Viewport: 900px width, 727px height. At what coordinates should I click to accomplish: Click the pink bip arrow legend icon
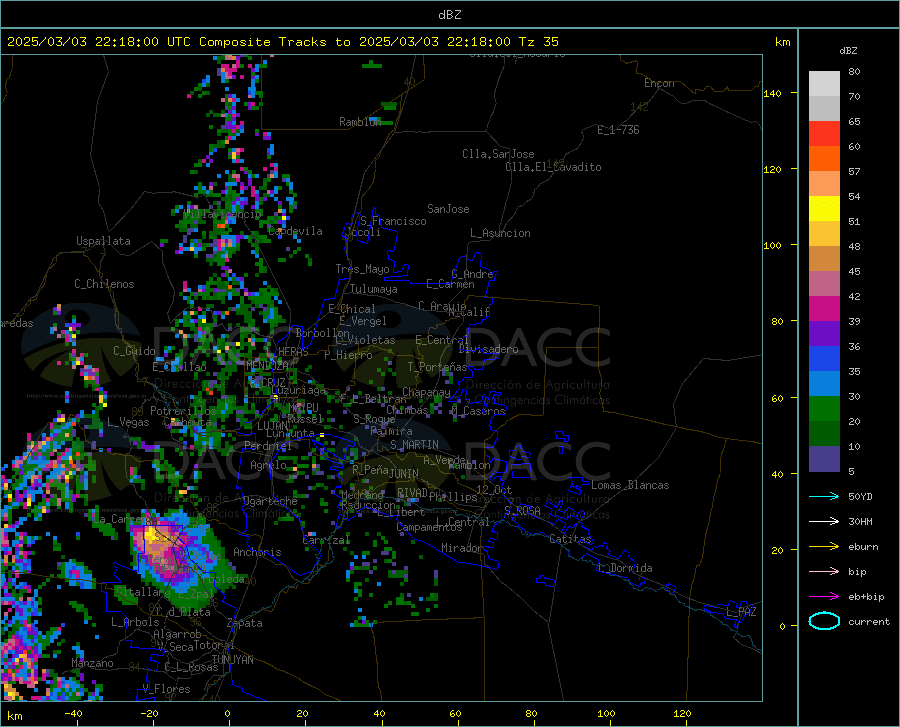[824, 572]
